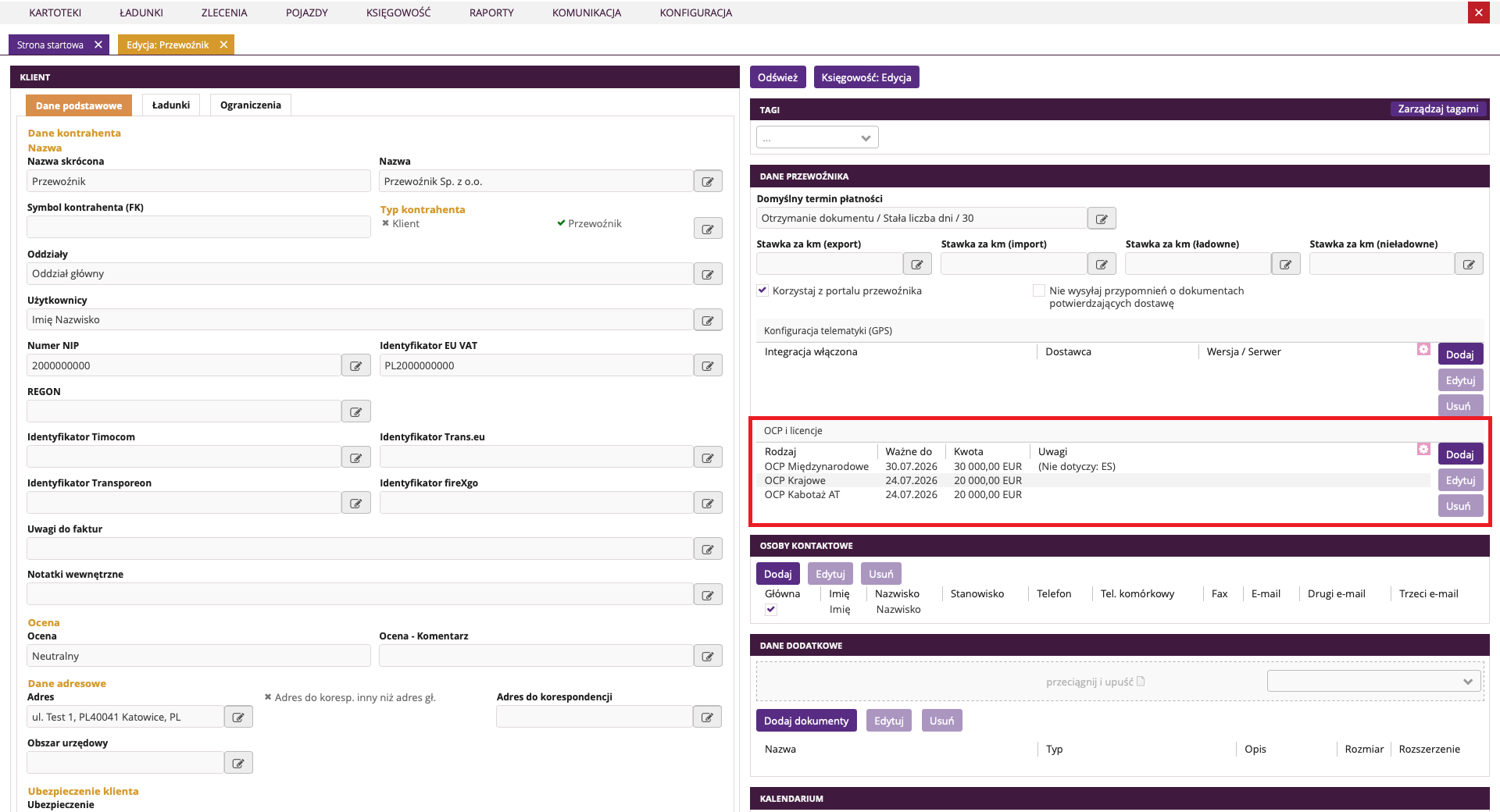
Task: Edit Stawka za km (export) icon
Action: [917, 264]
